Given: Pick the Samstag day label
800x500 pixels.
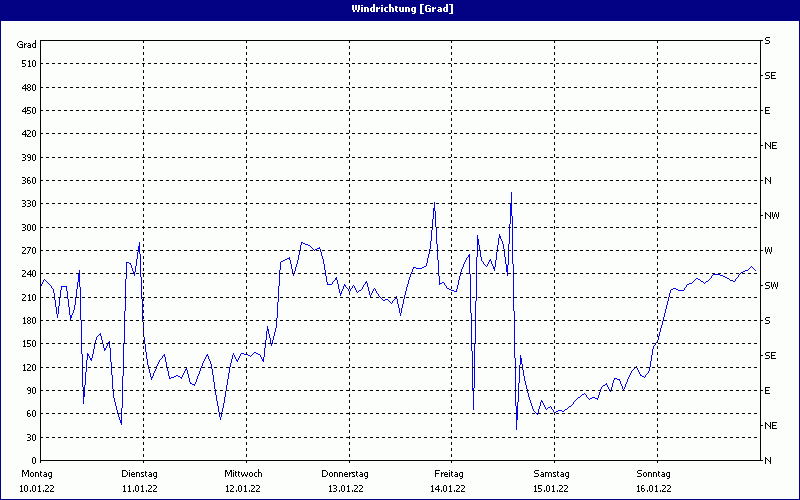Looking at the screenshot, I should point(551,473).
